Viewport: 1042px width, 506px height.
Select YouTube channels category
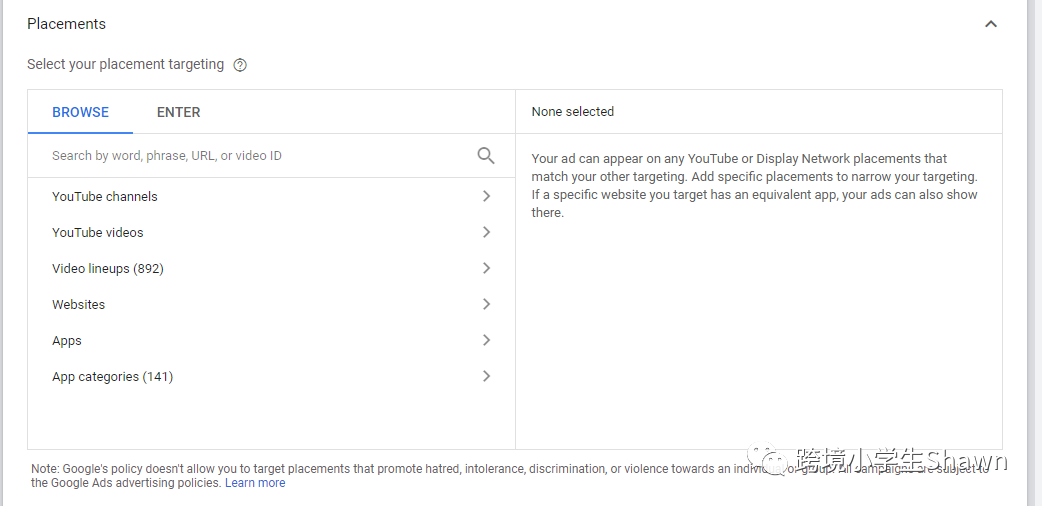click(x=105, y=196)
